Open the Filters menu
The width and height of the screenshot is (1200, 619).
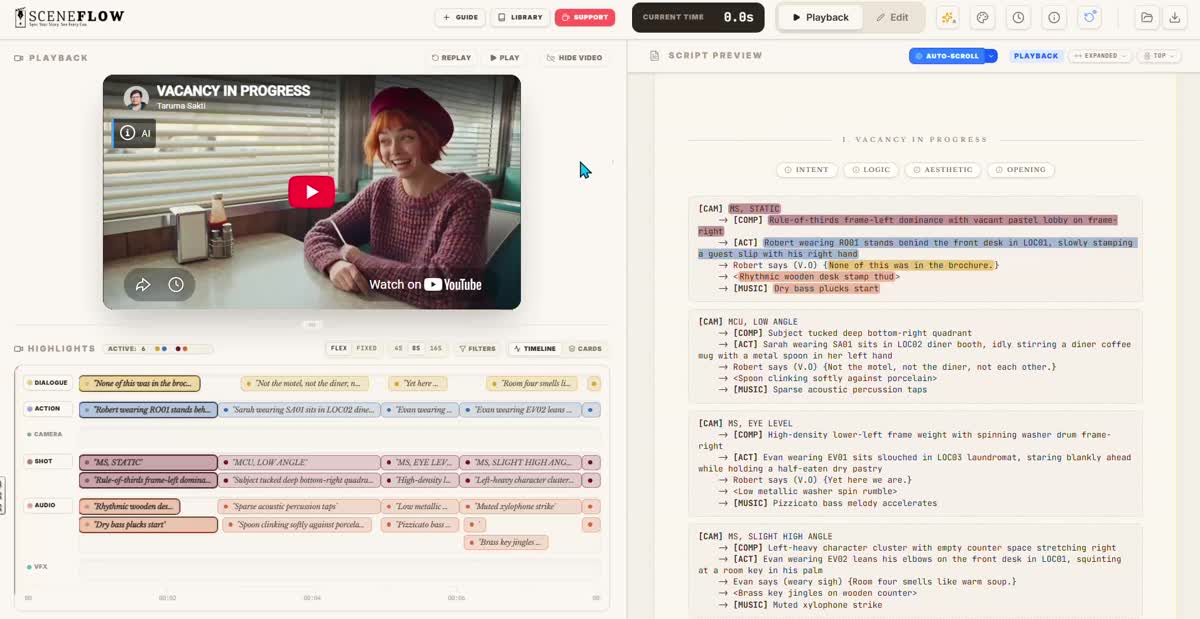tap(477, 349)
